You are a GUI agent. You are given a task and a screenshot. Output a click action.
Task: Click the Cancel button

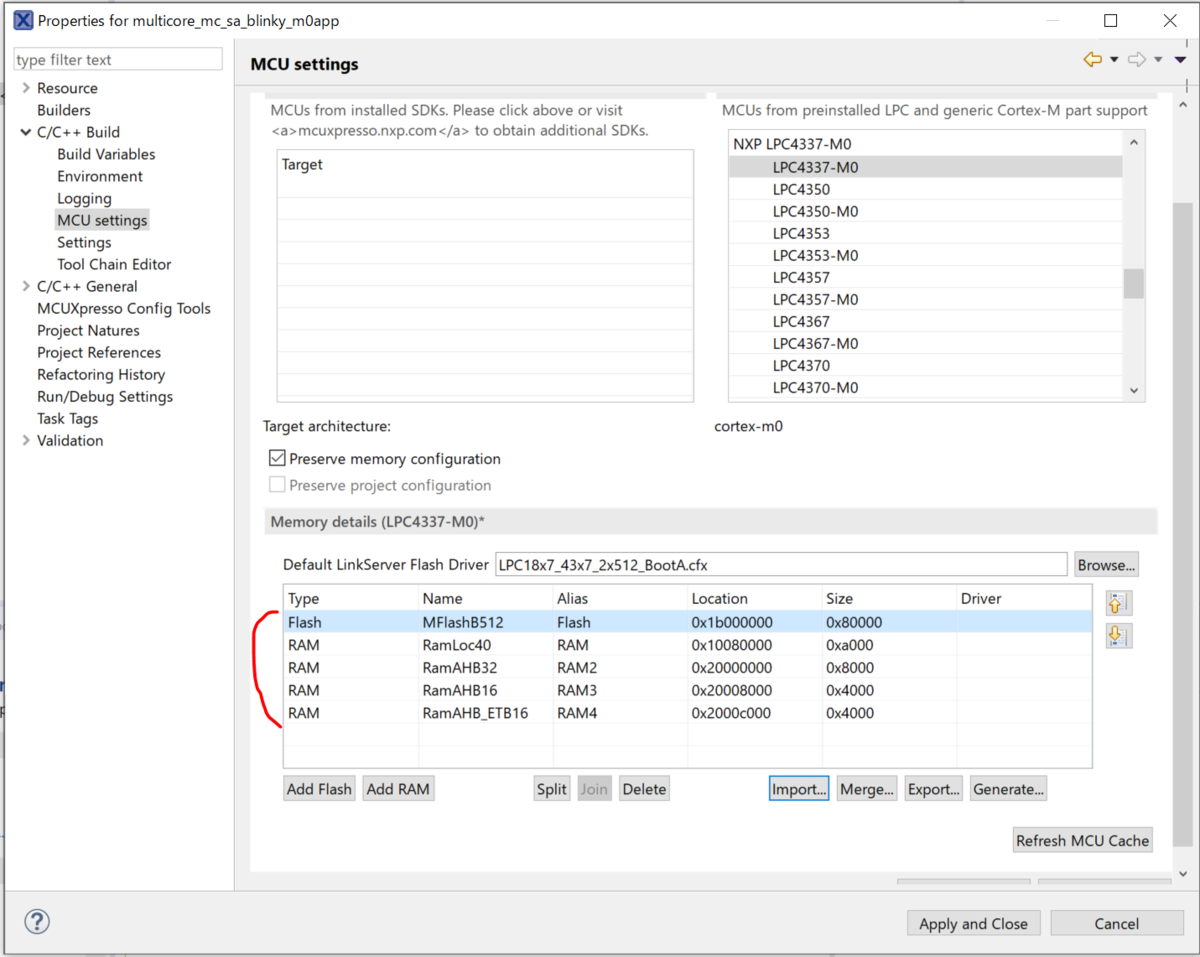(x=1117, y=923)
